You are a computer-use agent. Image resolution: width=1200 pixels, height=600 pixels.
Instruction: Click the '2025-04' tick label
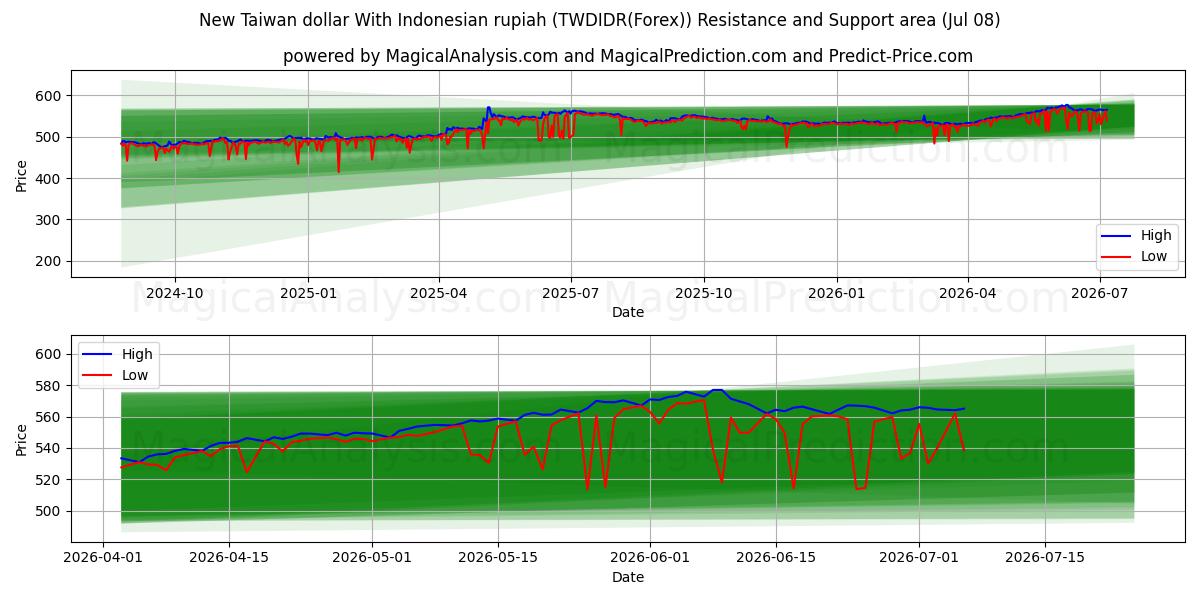click(x=439, y=293)
